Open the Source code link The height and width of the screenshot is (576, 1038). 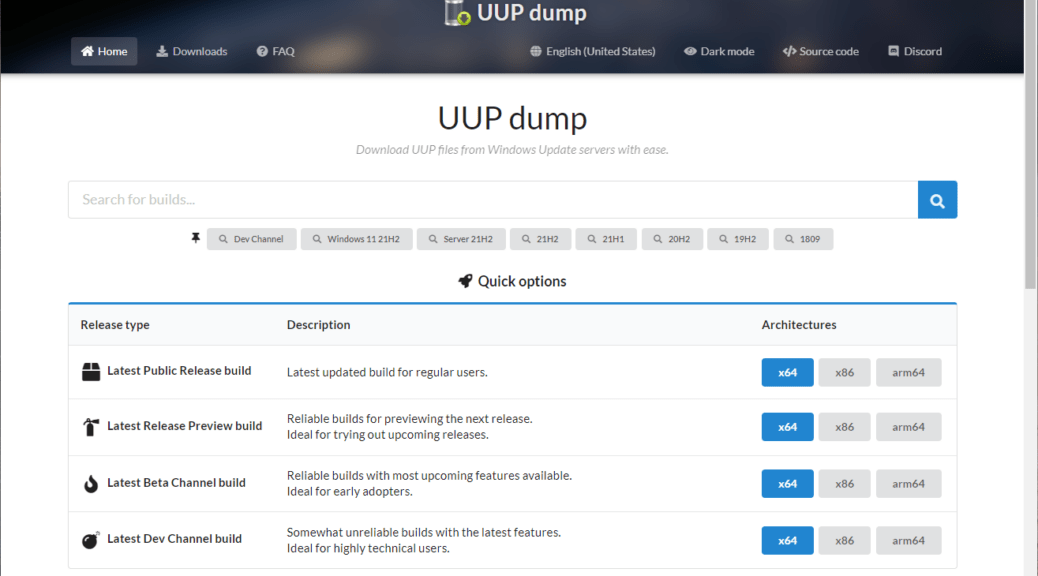(x=820, y=51)
